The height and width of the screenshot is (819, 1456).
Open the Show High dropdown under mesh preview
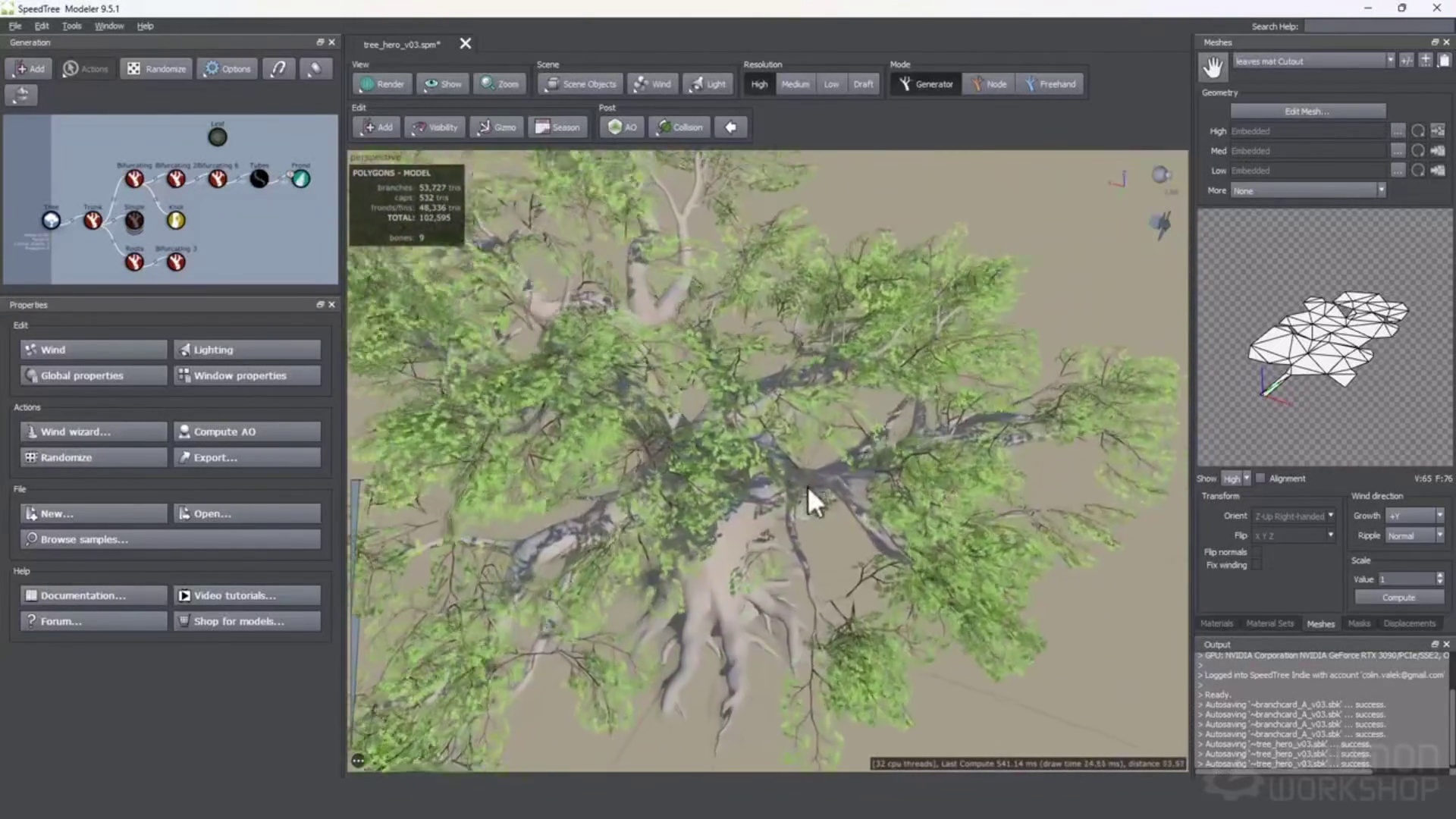coord(1236,479)
